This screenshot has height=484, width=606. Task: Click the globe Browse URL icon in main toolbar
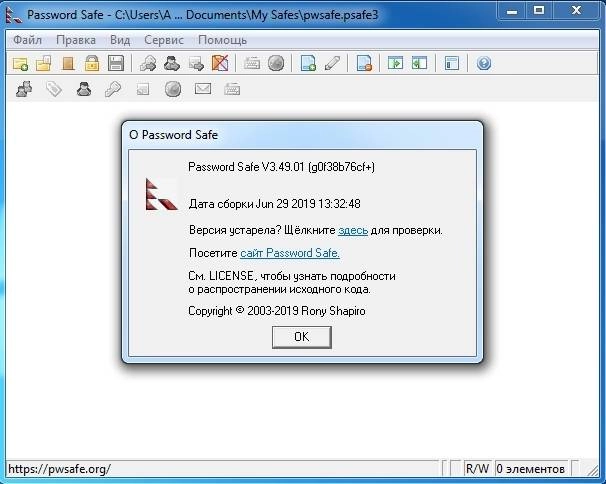coord(276,63)
